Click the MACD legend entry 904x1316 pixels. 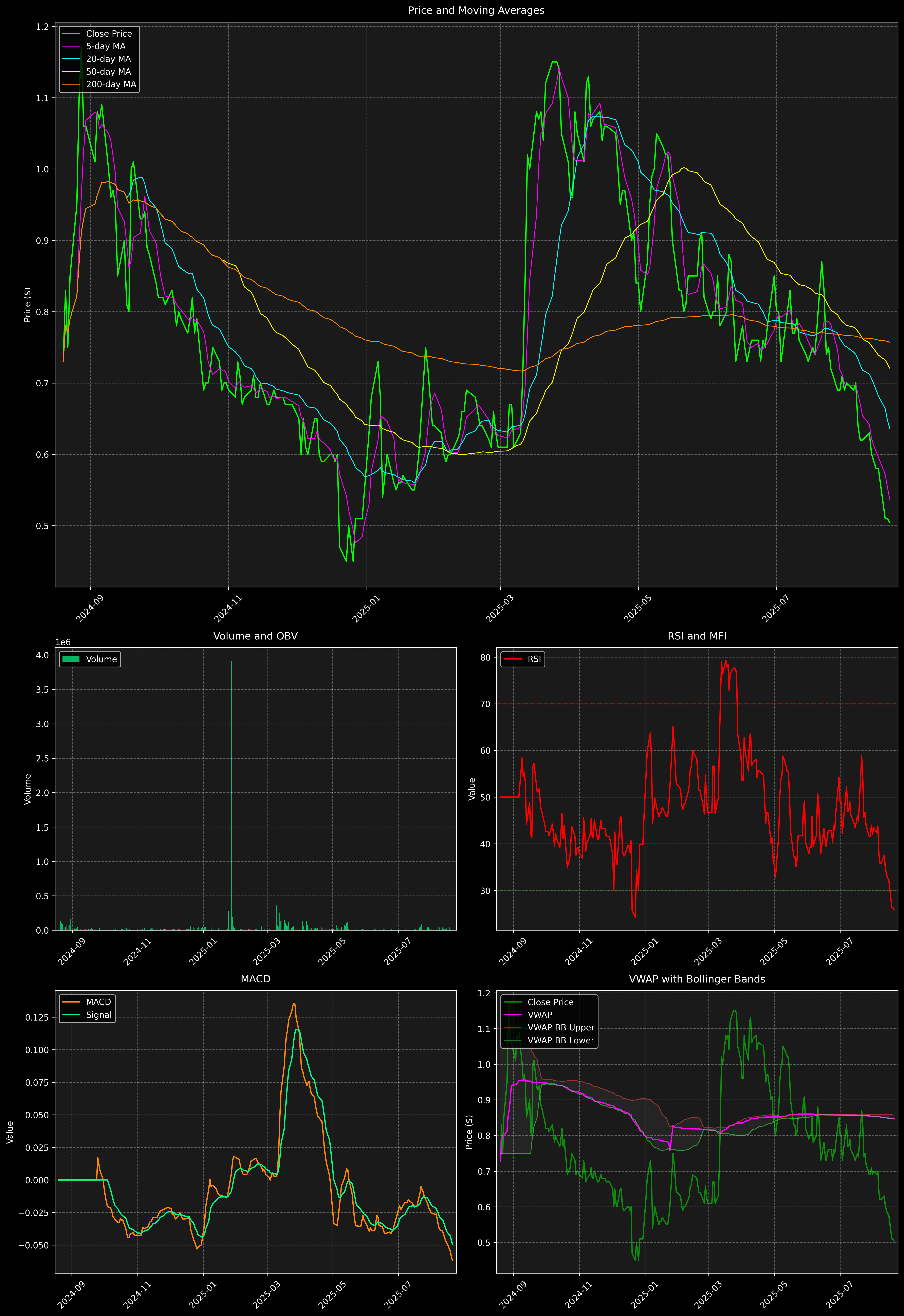pos(98,1002)
